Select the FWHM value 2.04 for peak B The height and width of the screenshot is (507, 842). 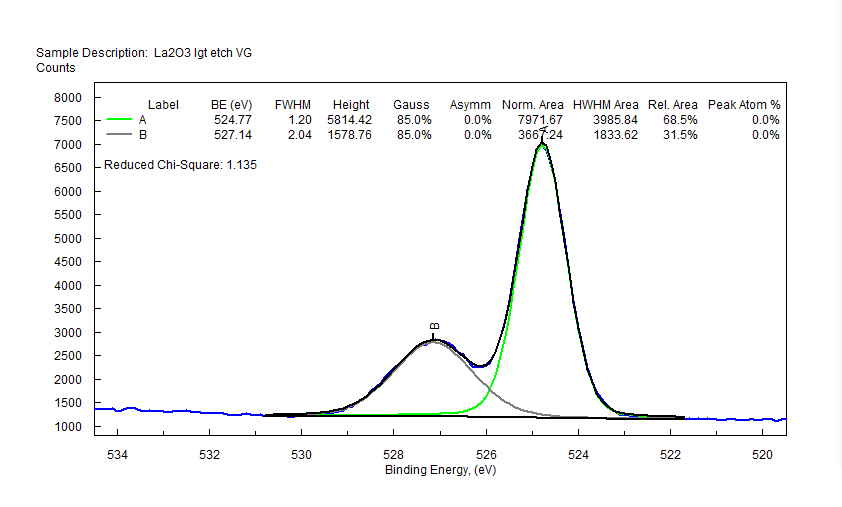pyautogui.click(x=300, y=135)
